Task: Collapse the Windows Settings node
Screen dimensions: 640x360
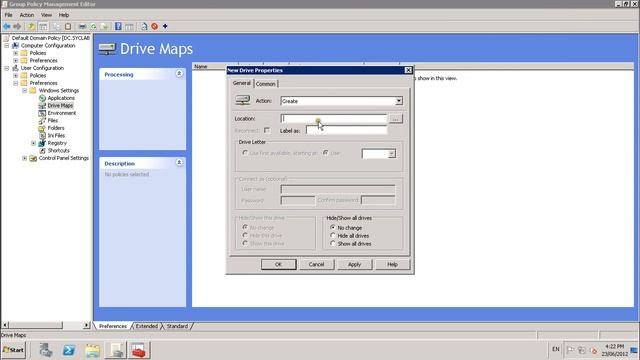Action: 24,91
